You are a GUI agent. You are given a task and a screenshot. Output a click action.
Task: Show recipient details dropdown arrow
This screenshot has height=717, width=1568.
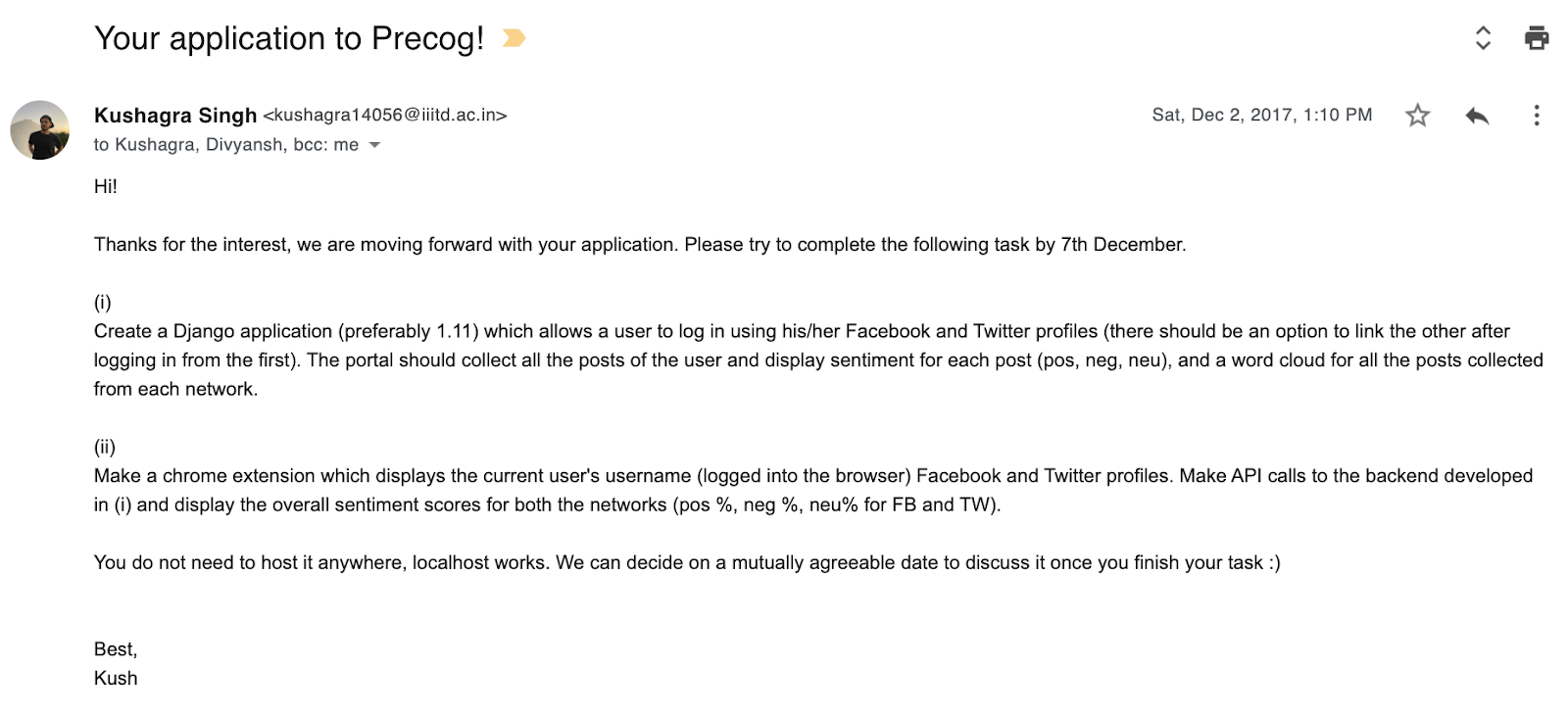coord(374,145)
